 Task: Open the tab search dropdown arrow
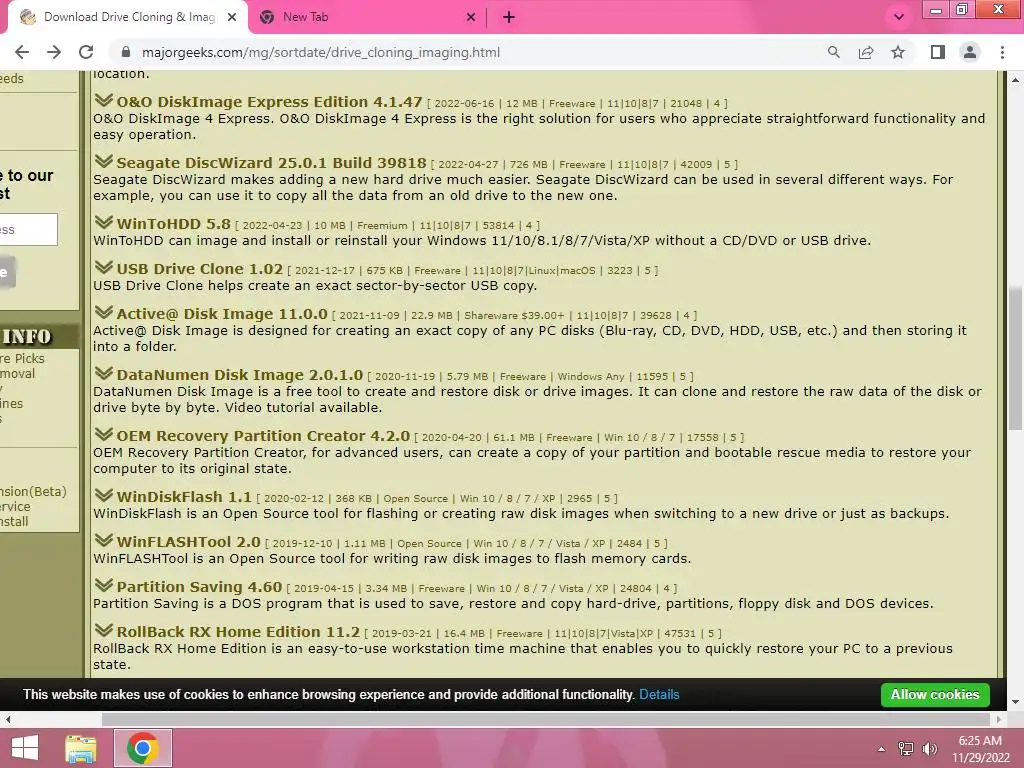pos(899,18)
